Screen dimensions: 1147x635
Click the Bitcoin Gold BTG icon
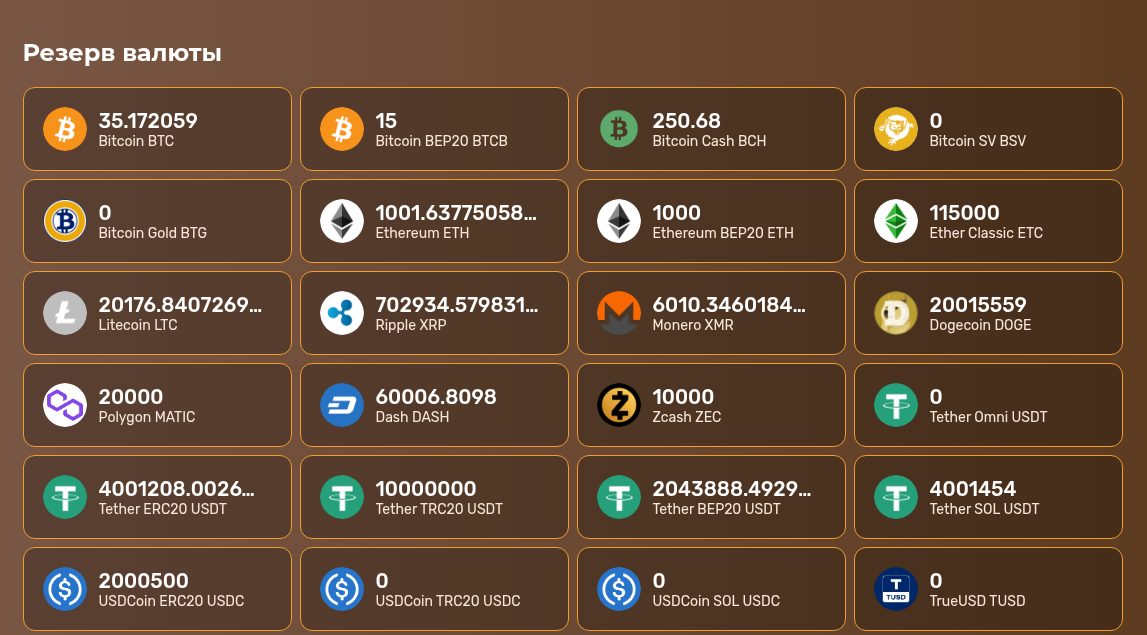(65, 221)
